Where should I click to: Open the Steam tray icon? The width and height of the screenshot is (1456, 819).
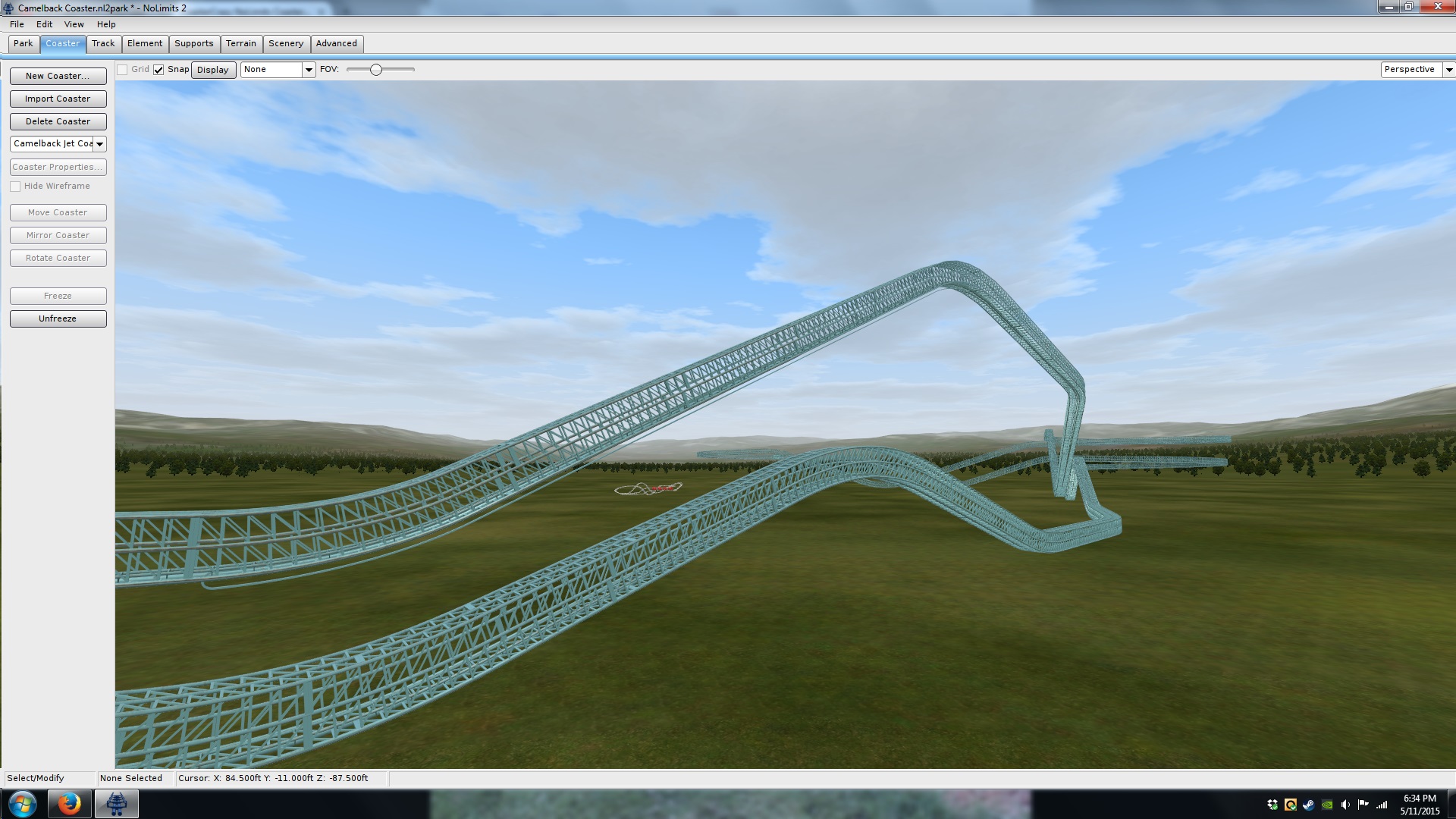pos(1309,805)
